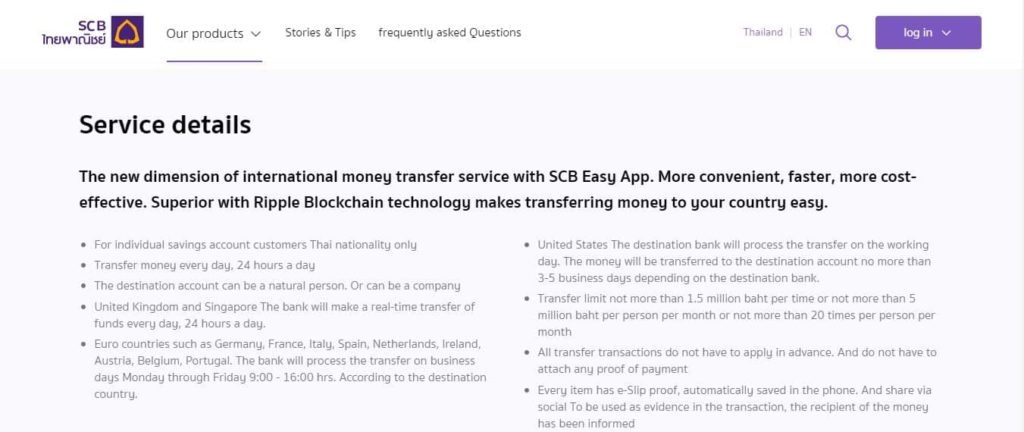The width and height of the screenshot is (1024, 432).
Task: Click the SCB bank logo
Action: (93, 32)
